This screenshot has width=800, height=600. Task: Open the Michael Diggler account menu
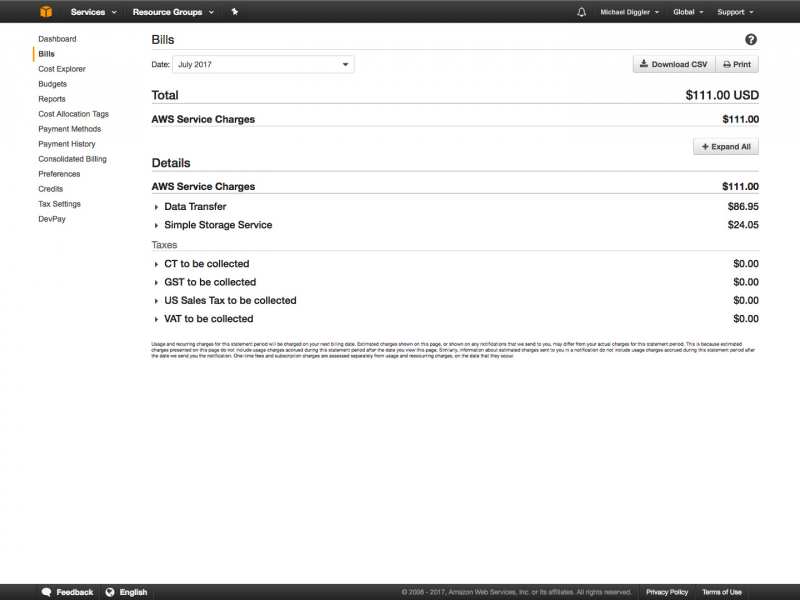coord(630,12)
